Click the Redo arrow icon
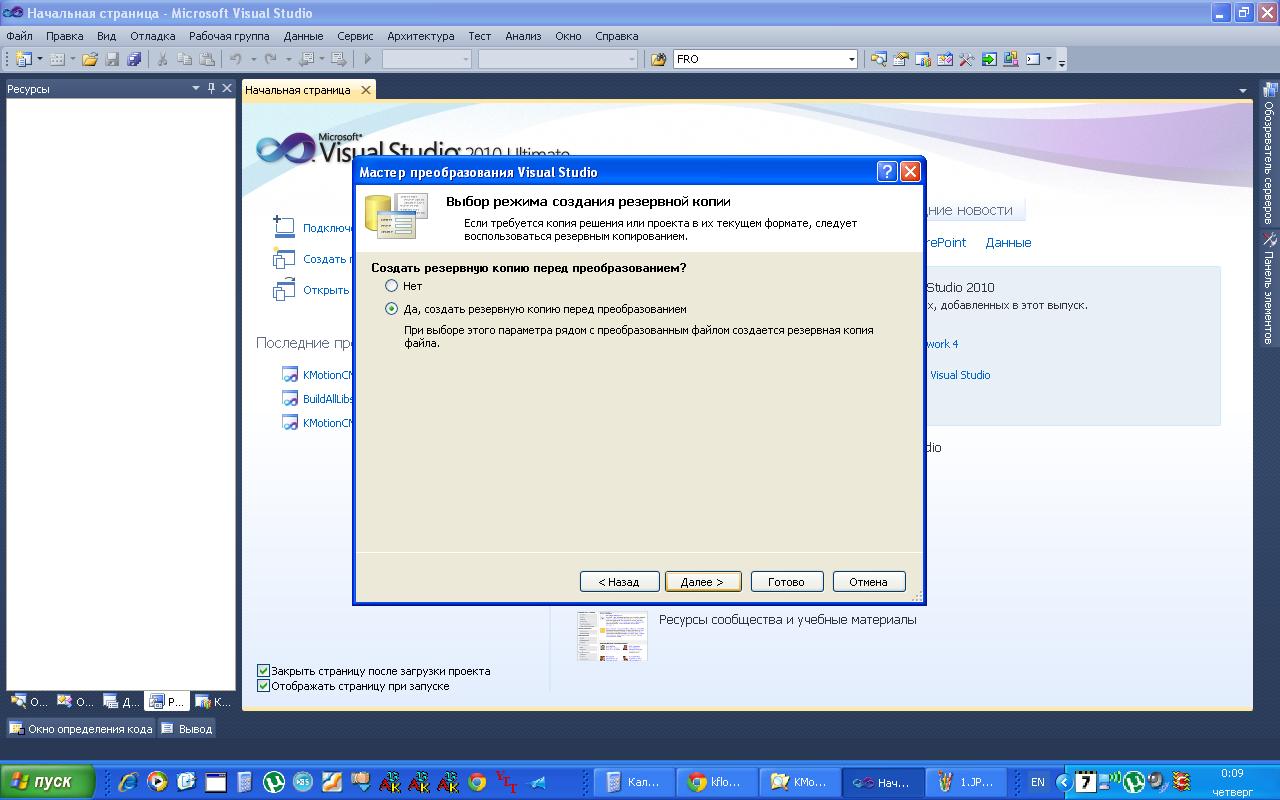The image size is (1280, 800). click(x=270, y=59)
